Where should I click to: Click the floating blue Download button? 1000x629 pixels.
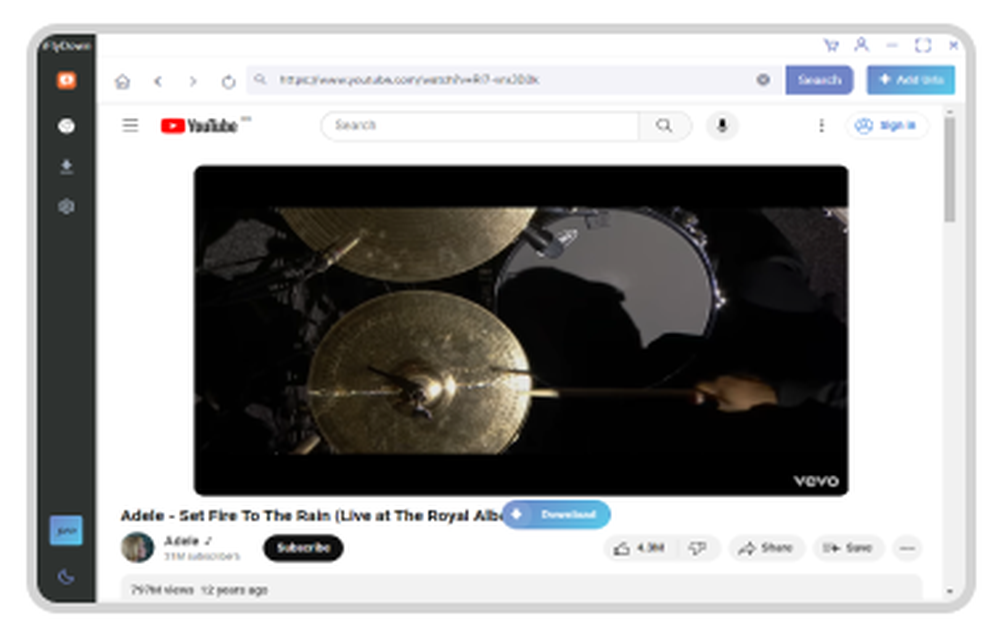point(556,514)
